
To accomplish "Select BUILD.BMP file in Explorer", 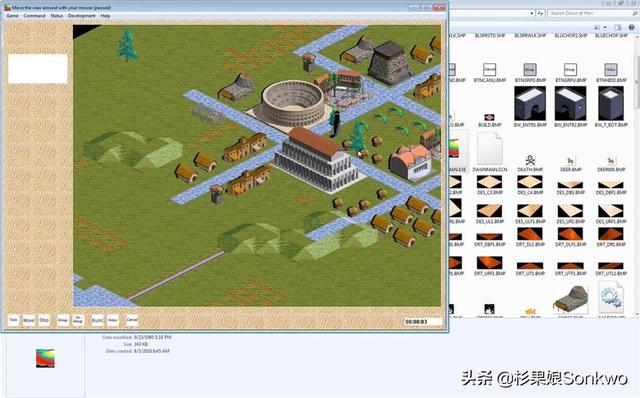I will [x=489, y=120].
